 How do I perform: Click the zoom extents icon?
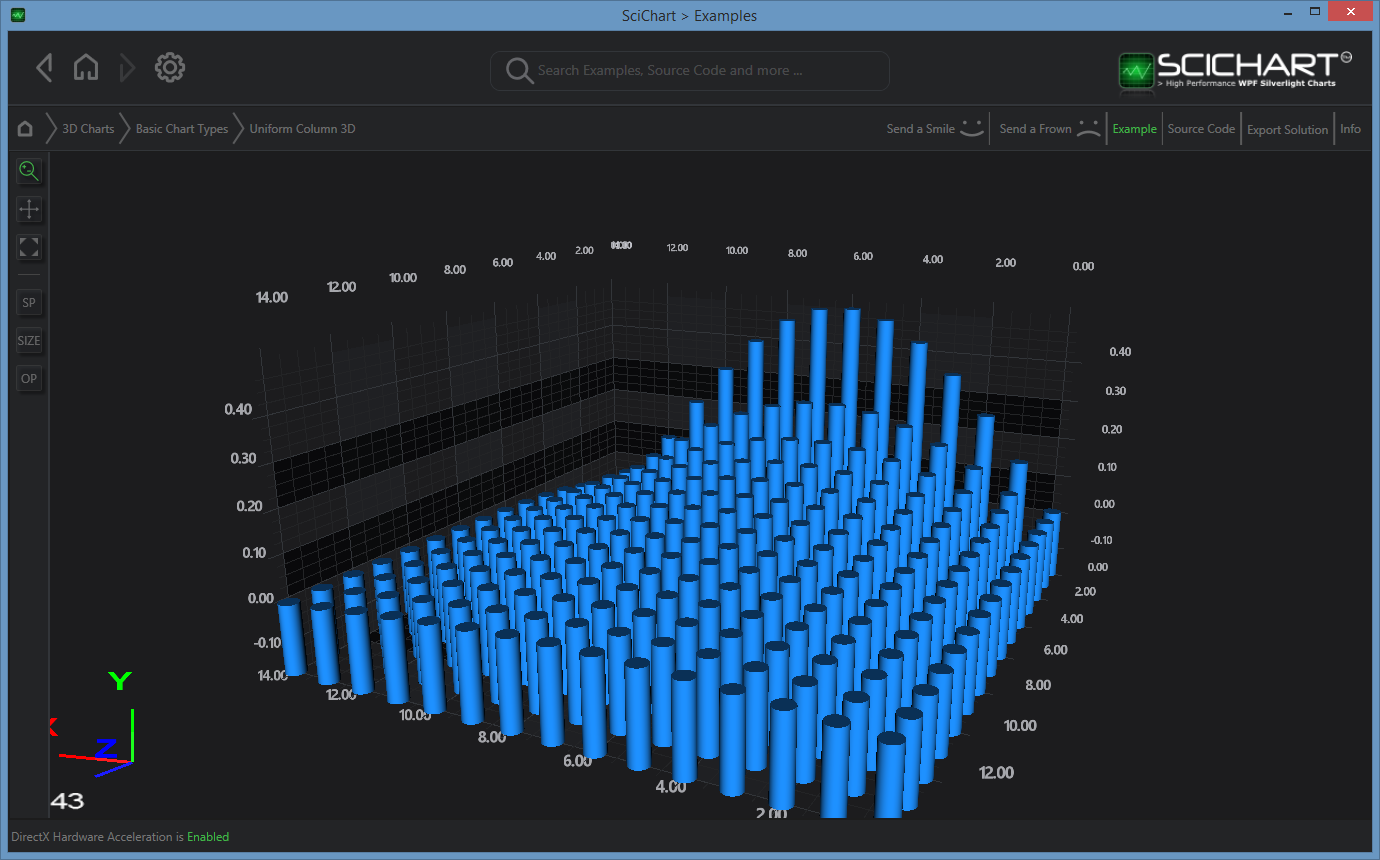29,247
